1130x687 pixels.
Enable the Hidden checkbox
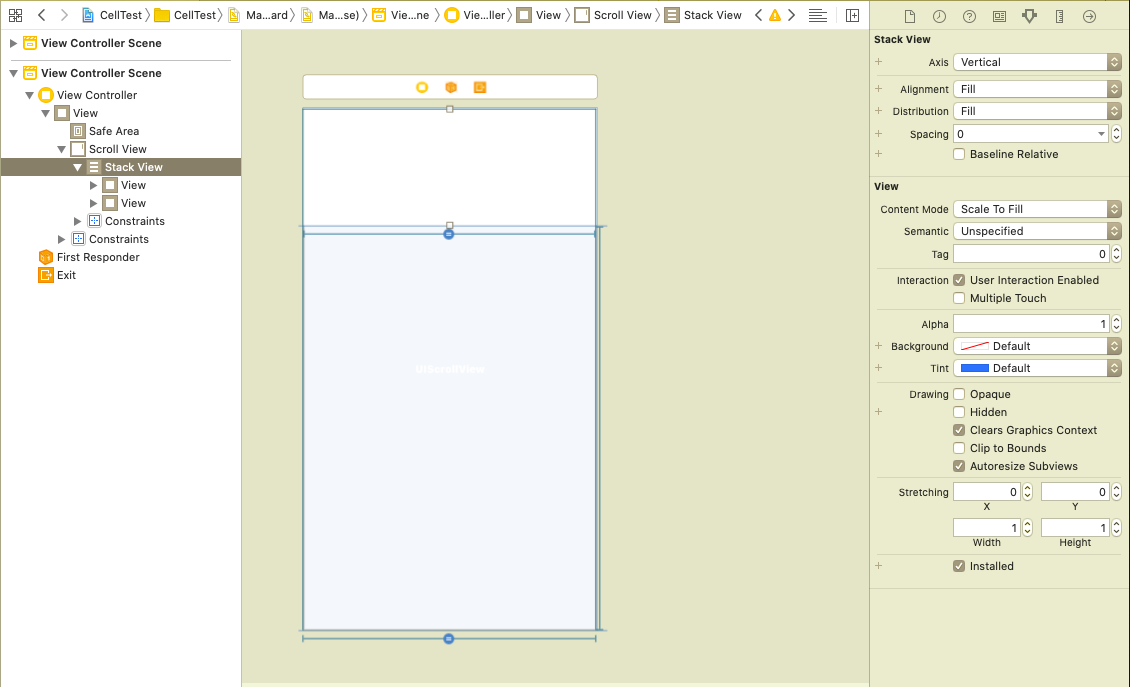(x=959, y=412)
